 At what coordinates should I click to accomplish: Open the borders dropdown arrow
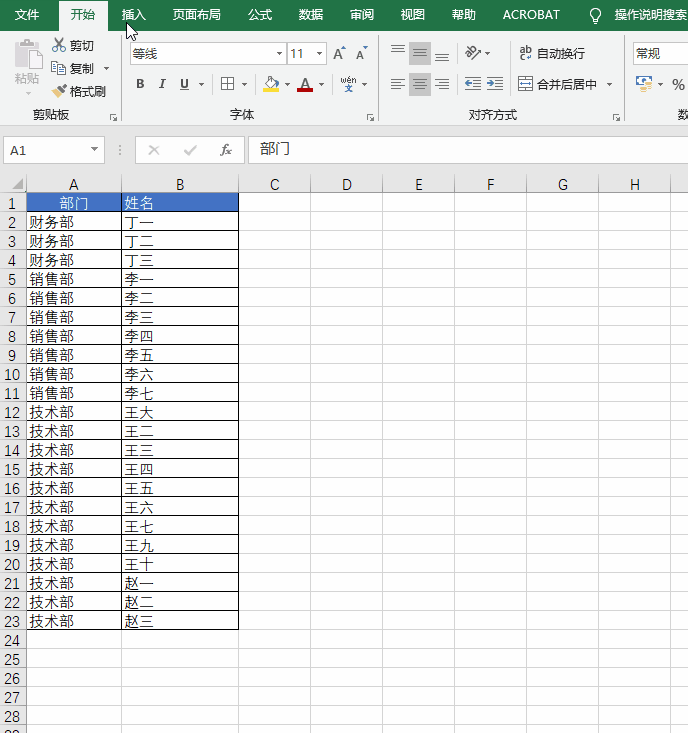click(x=244, y=85)
